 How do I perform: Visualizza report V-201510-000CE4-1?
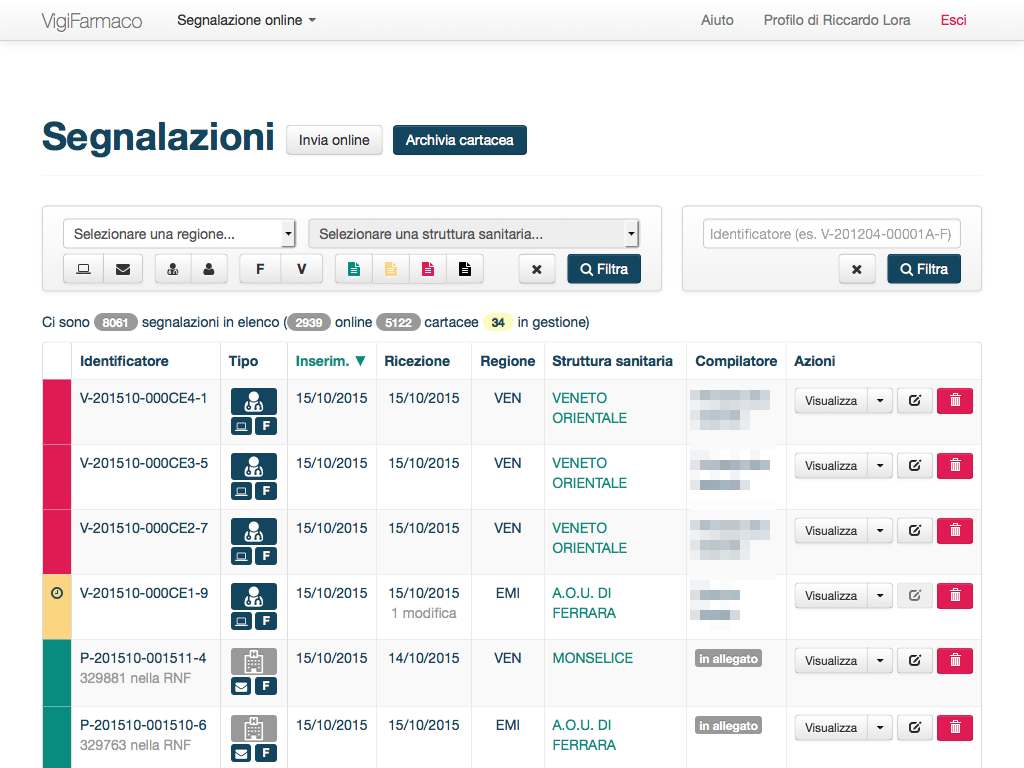pyautogui.click(x=831, y=401)
